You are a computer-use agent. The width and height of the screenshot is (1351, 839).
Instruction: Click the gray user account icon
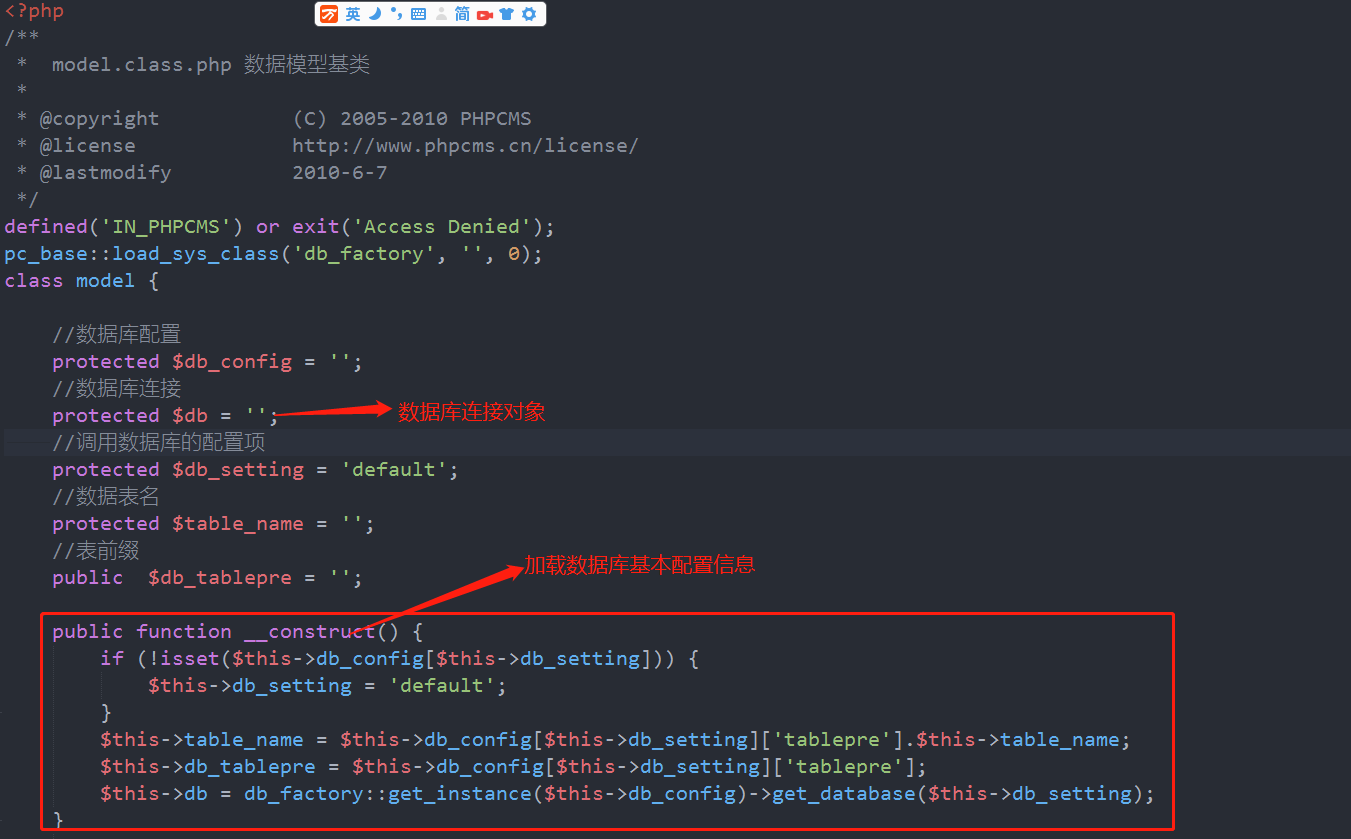441,14
